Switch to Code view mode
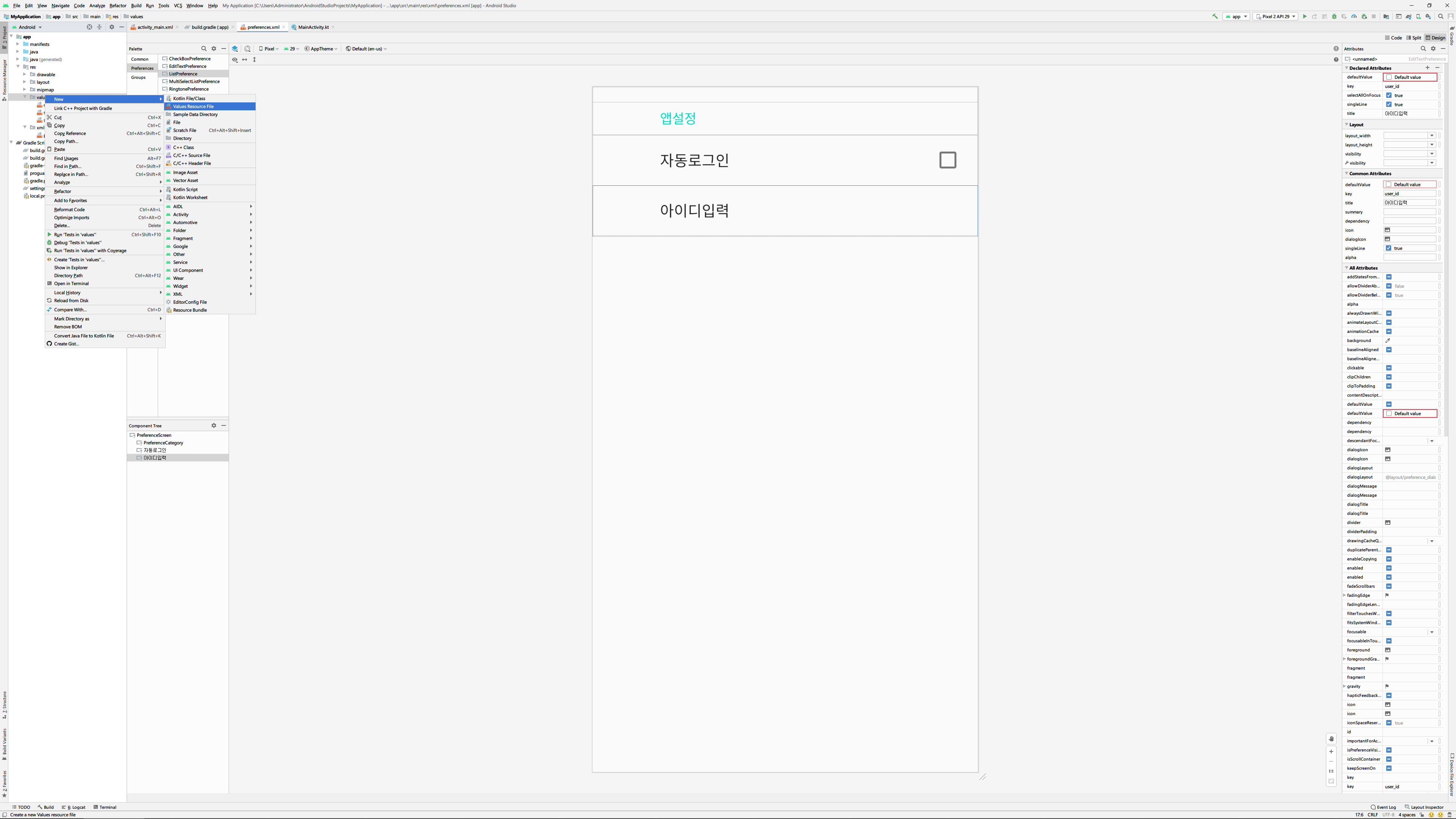Viewport: 1456px width, 819px height. tap(1393, 38)
